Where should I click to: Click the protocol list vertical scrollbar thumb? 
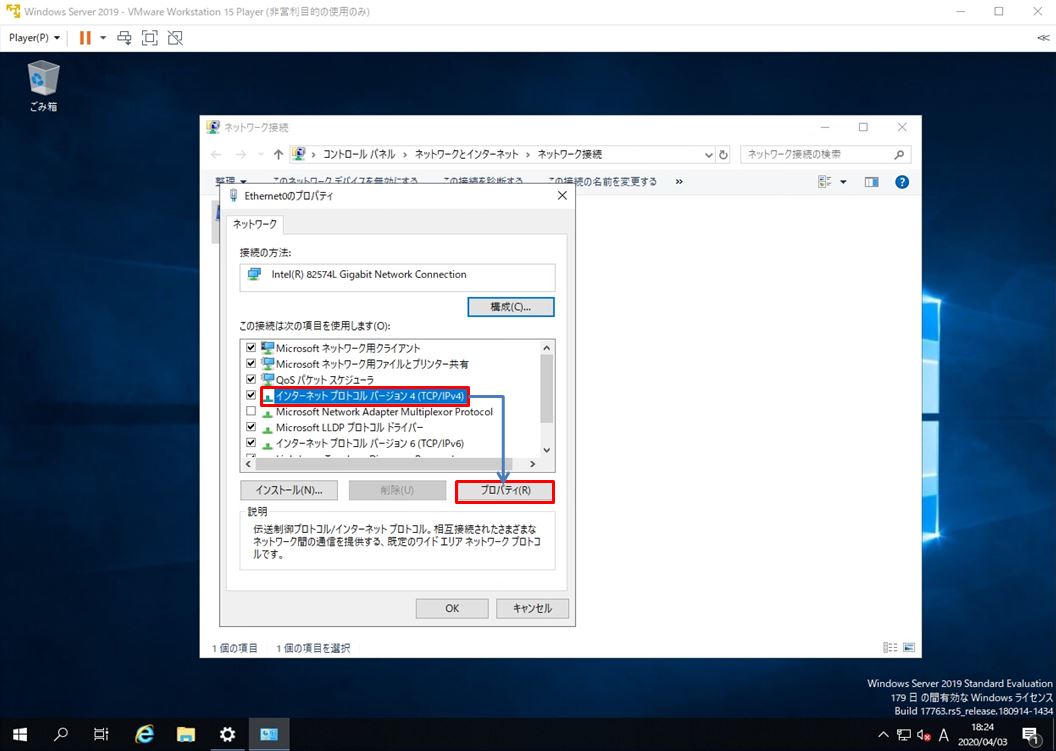(546, 389)
